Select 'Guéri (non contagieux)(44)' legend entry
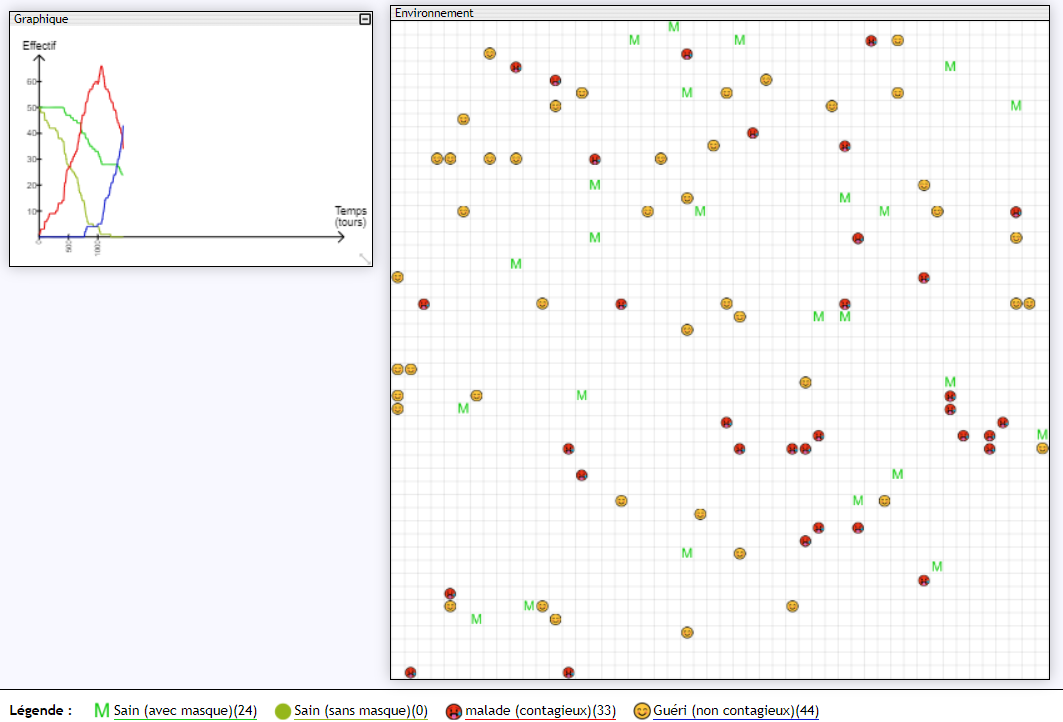Image resolution: width=1063 pixels, height=722 pixels. pos(736,711)
